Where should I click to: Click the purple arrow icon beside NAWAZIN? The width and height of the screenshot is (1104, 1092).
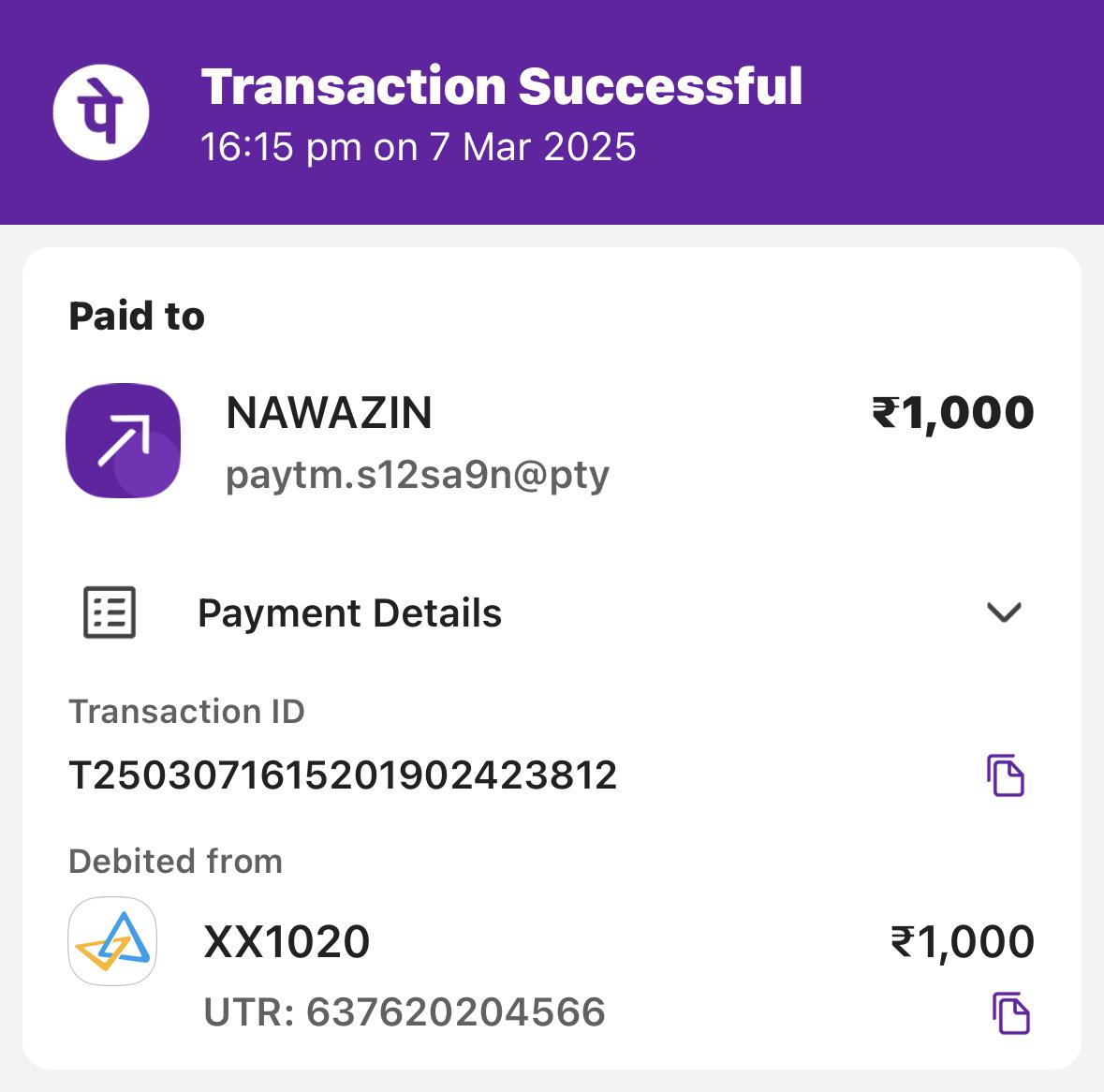click(x=123, y=440)
